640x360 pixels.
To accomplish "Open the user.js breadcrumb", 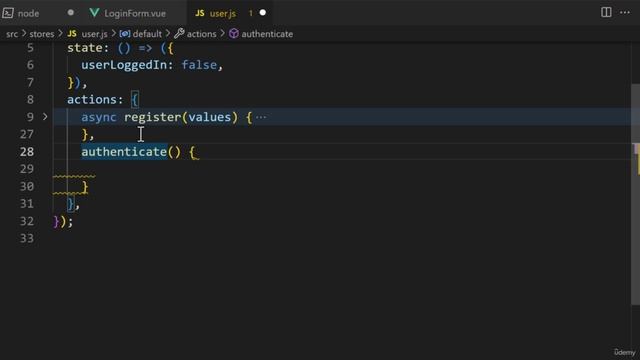I will (94, 34).
